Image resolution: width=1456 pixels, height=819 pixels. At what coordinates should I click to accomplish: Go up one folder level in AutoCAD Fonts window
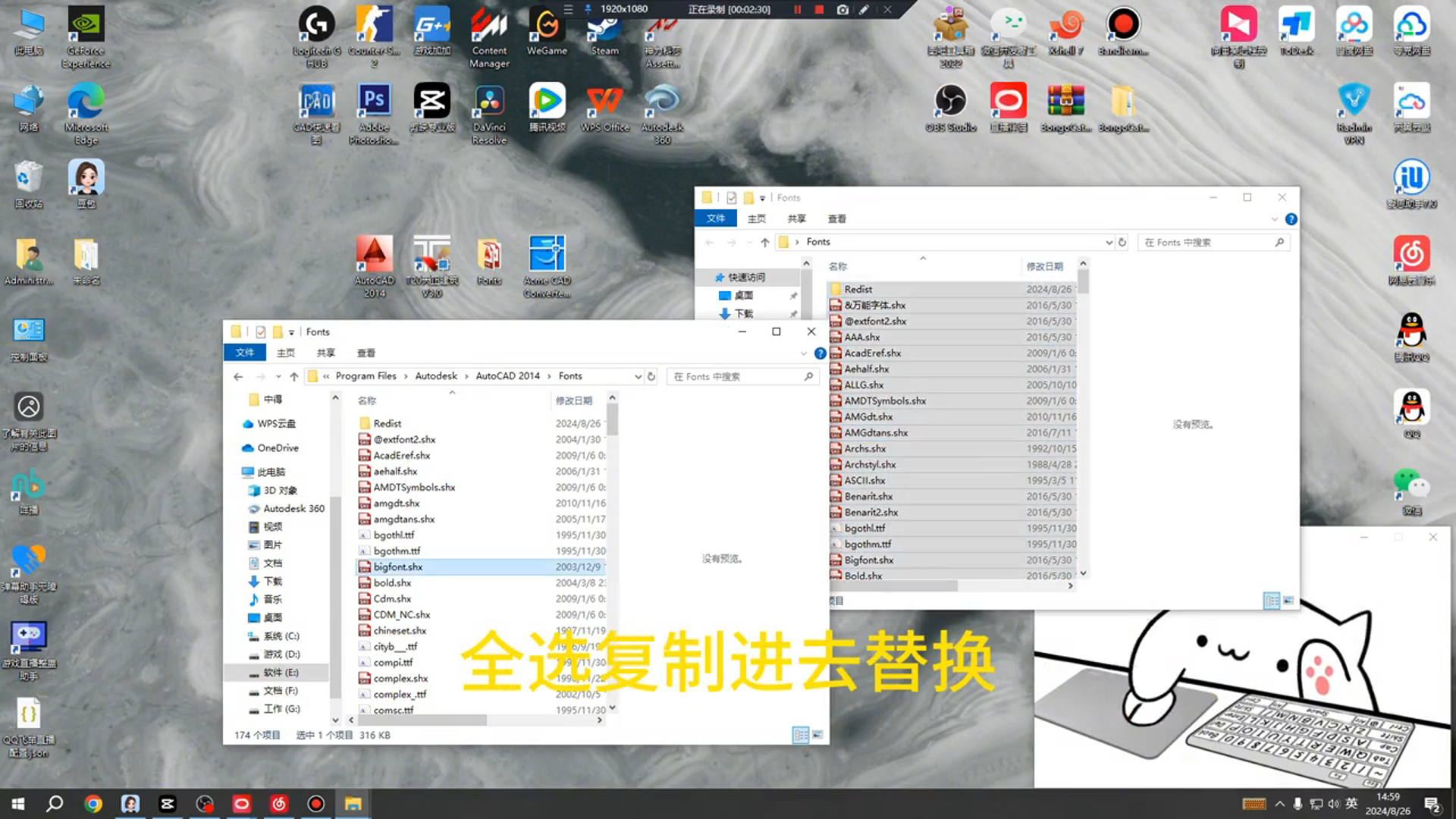(x=294, y=376)
